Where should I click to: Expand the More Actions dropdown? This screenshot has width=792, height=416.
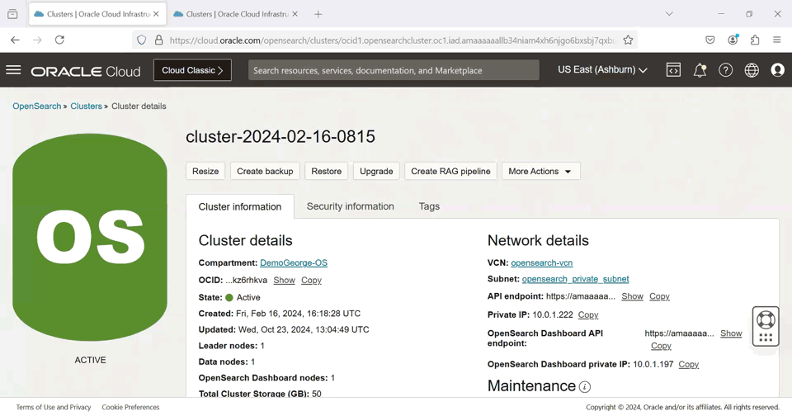pyautogui.click(x=540, y=171)
